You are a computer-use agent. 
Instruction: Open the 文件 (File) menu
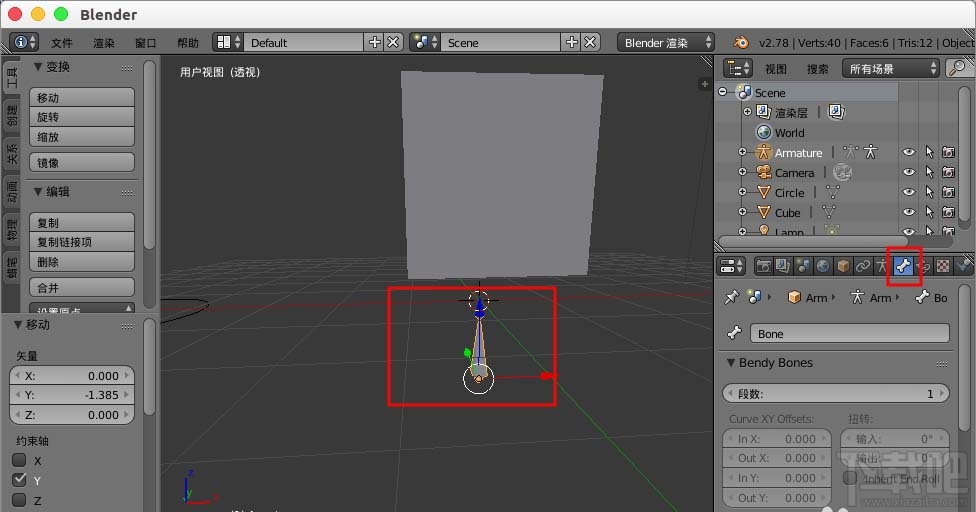click(x=62, y=43)
